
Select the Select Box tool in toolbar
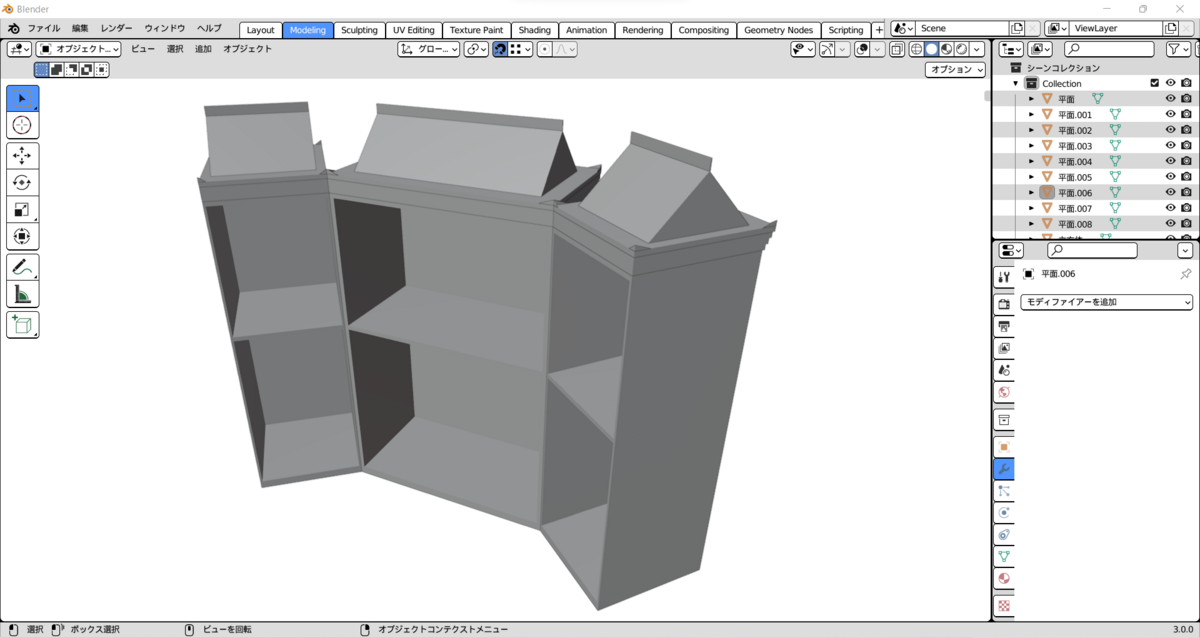[x=22, y=99]
